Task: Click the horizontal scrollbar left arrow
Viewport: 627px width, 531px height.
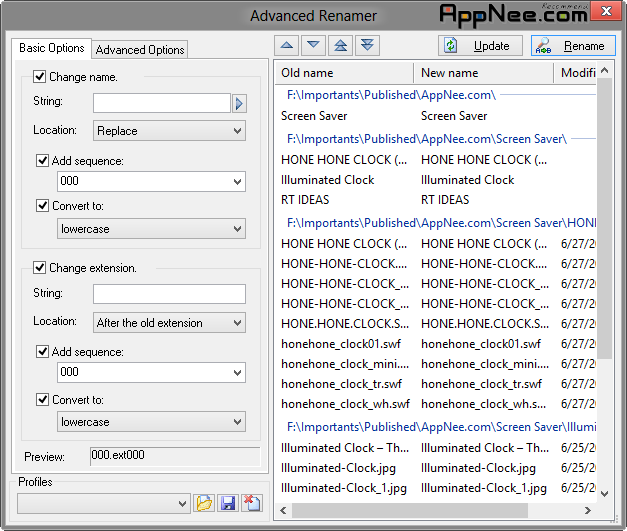Action: tap(284, 510)
